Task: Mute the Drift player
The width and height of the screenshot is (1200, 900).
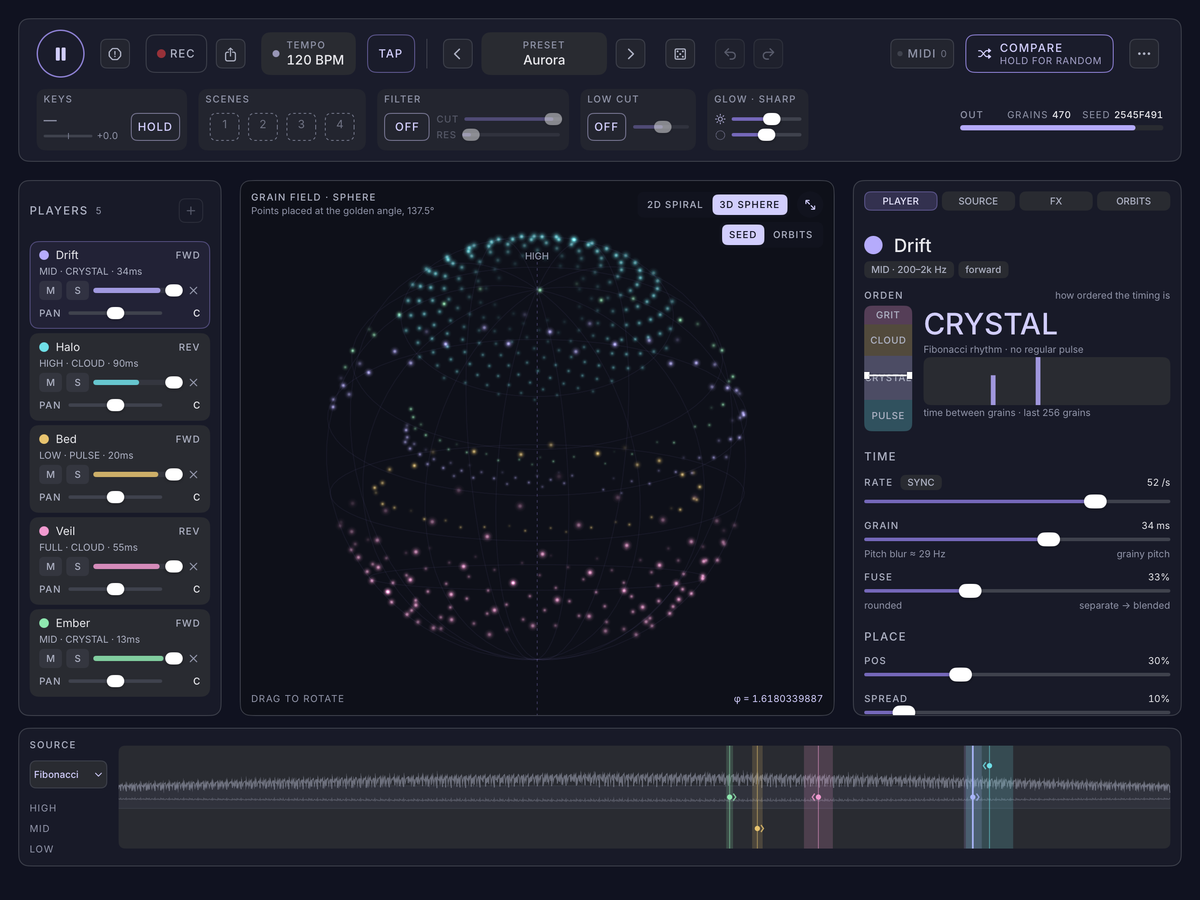Action: click(50, 291)
